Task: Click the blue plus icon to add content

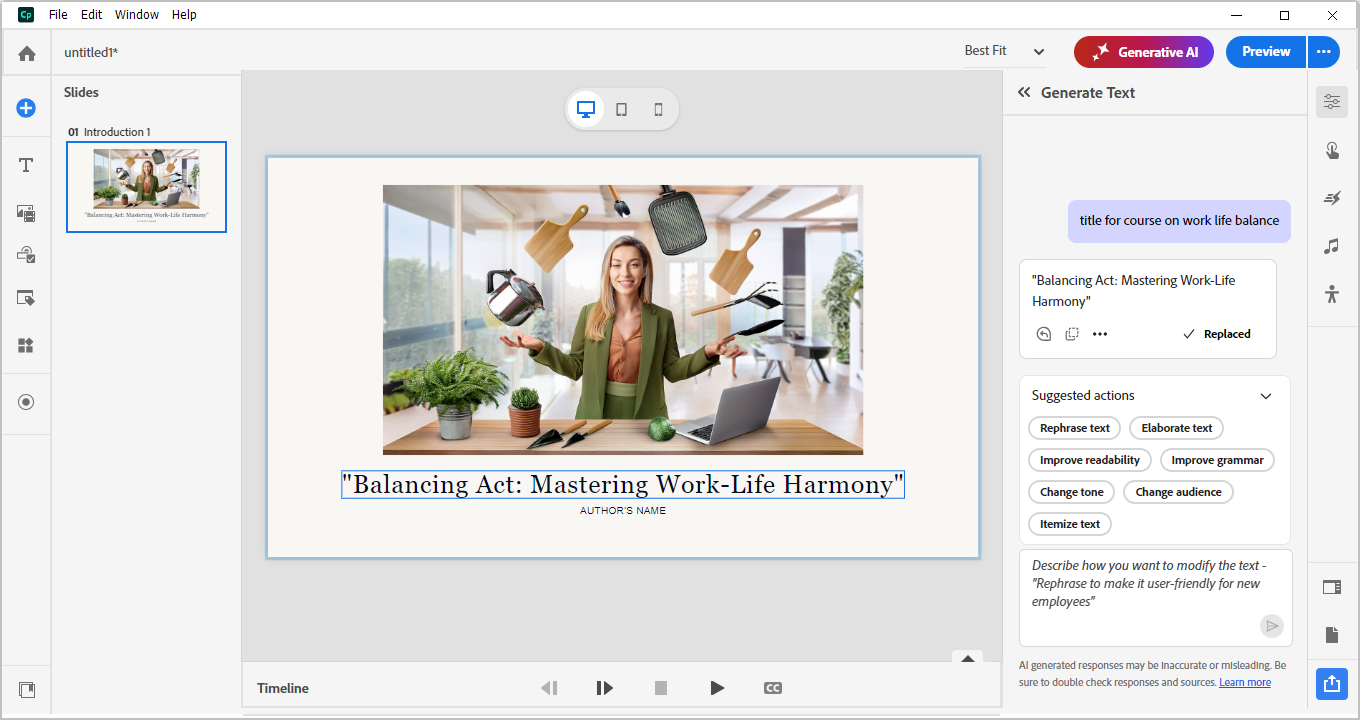Action: 26,107
